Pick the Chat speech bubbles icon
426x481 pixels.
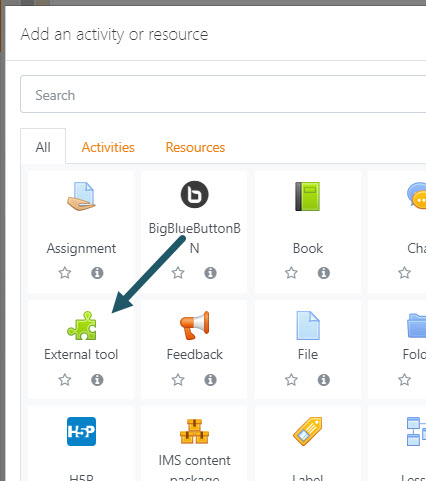tap(416, 195)
